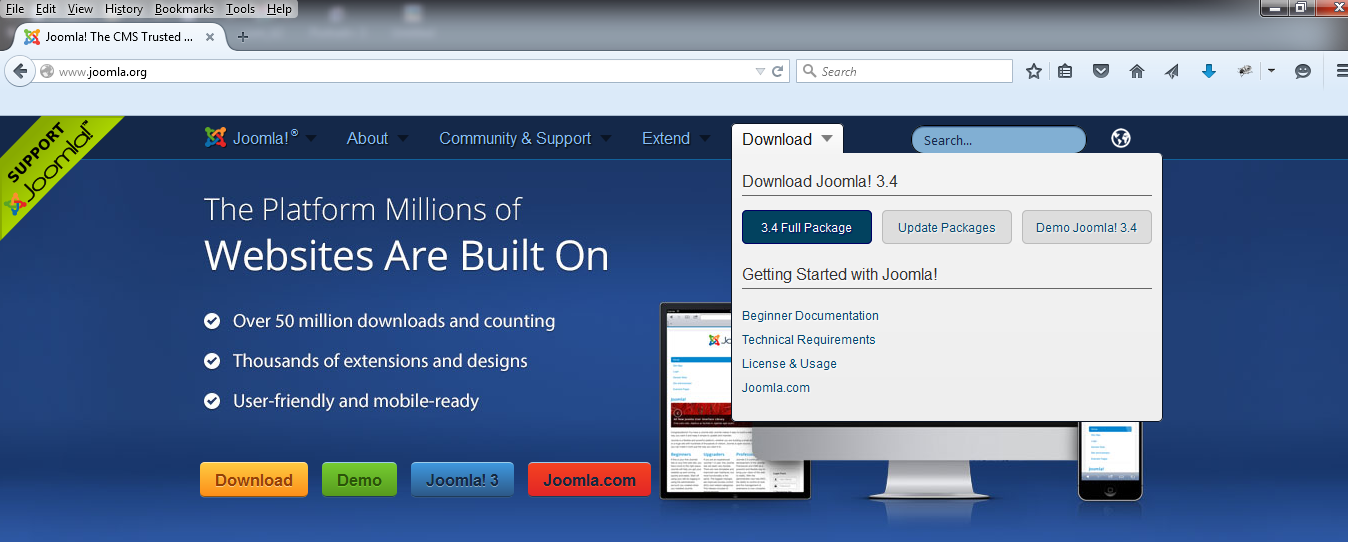Click the Websites Are Built On headline
The image size is (1348, 542).
pyautogui.click(x=407, y=256)
